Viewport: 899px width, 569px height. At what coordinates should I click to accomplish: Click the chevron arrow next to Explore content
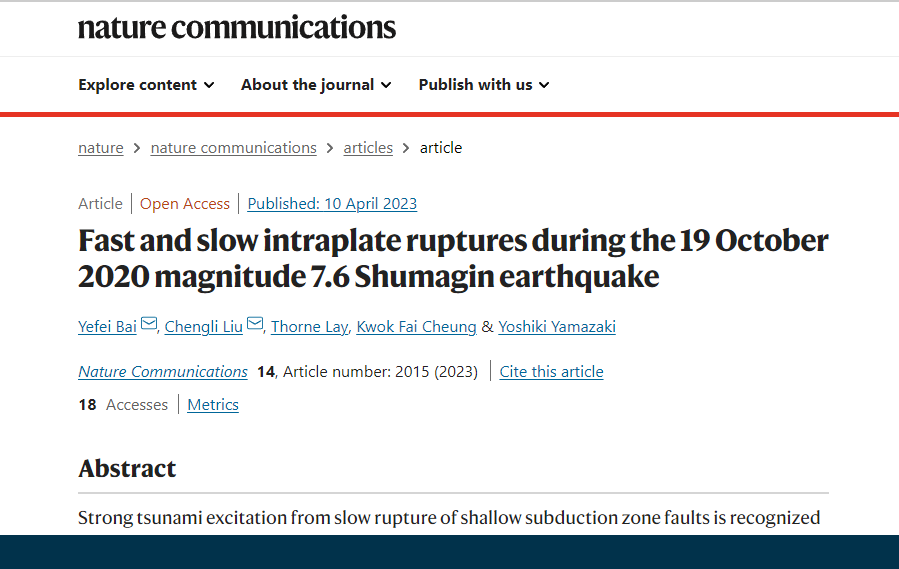click(209, 85)
